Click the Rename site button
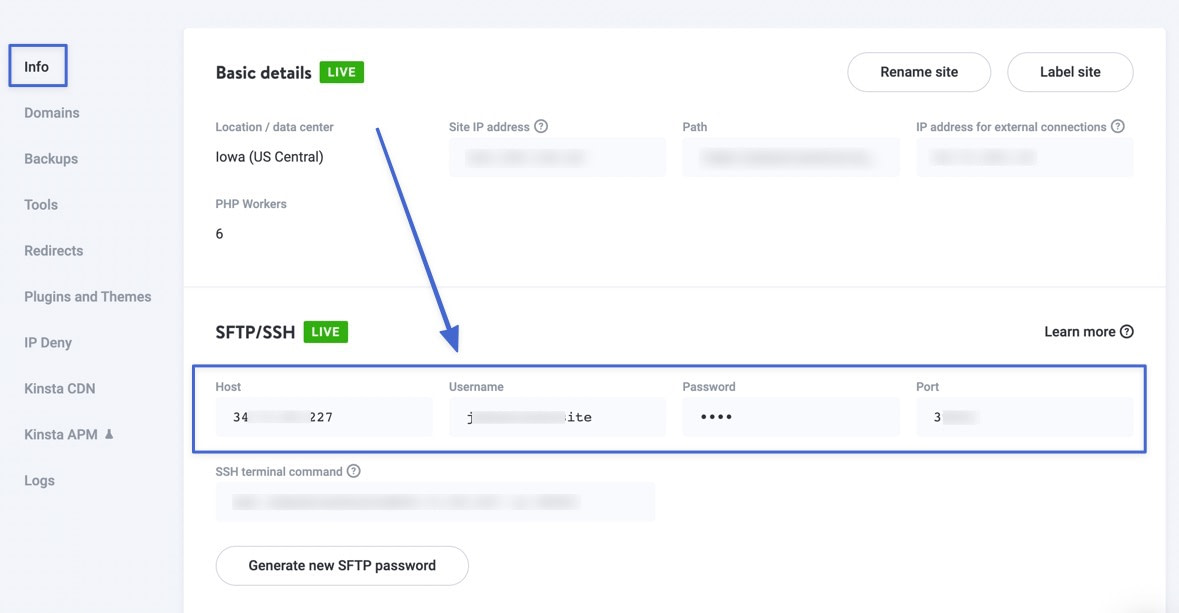This screenshot has height=613, width=1179. (x=918, y=71)
